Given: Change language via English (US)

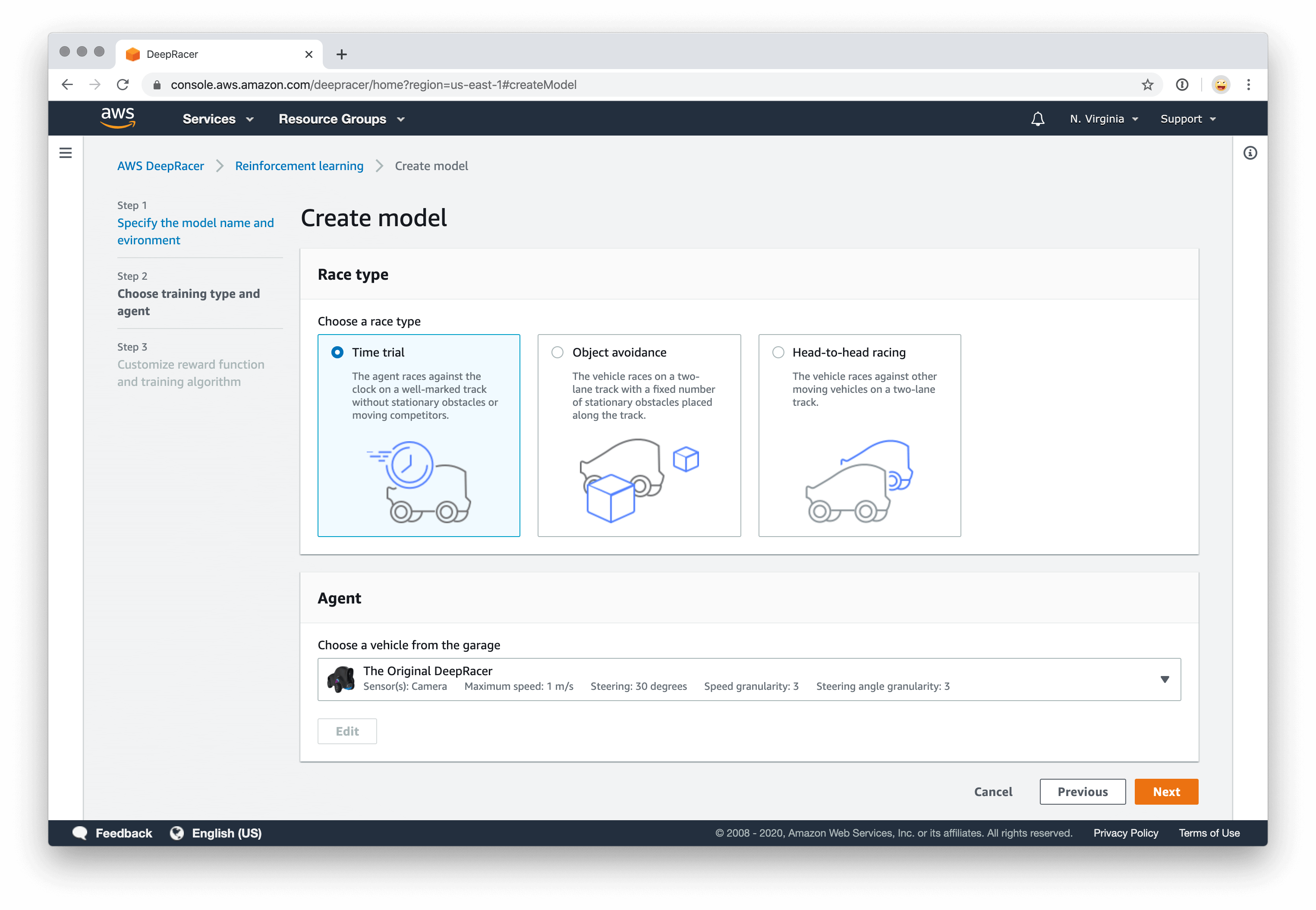Looking at the screenshot, I should (x=226, y=833).
